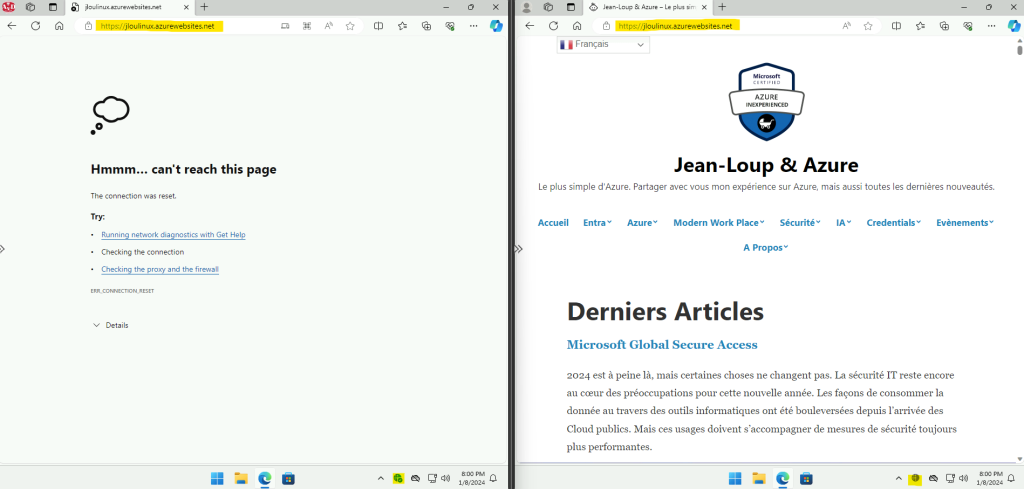The image size is (1024, 489).
Task: Launch Copilot in the left browser
Action: (x=496, y=25)
